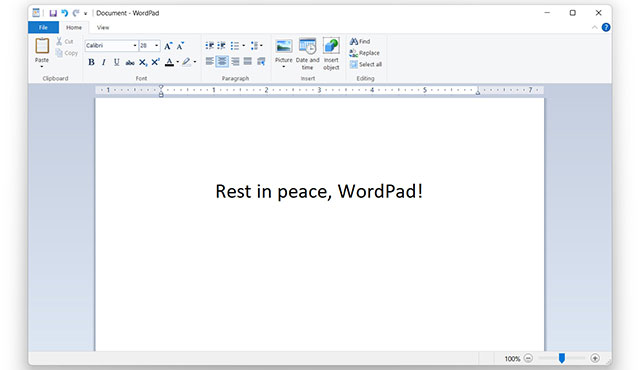Grow font size button
Viewport: 640px width, 370px height.
click(x=168, y=46)
